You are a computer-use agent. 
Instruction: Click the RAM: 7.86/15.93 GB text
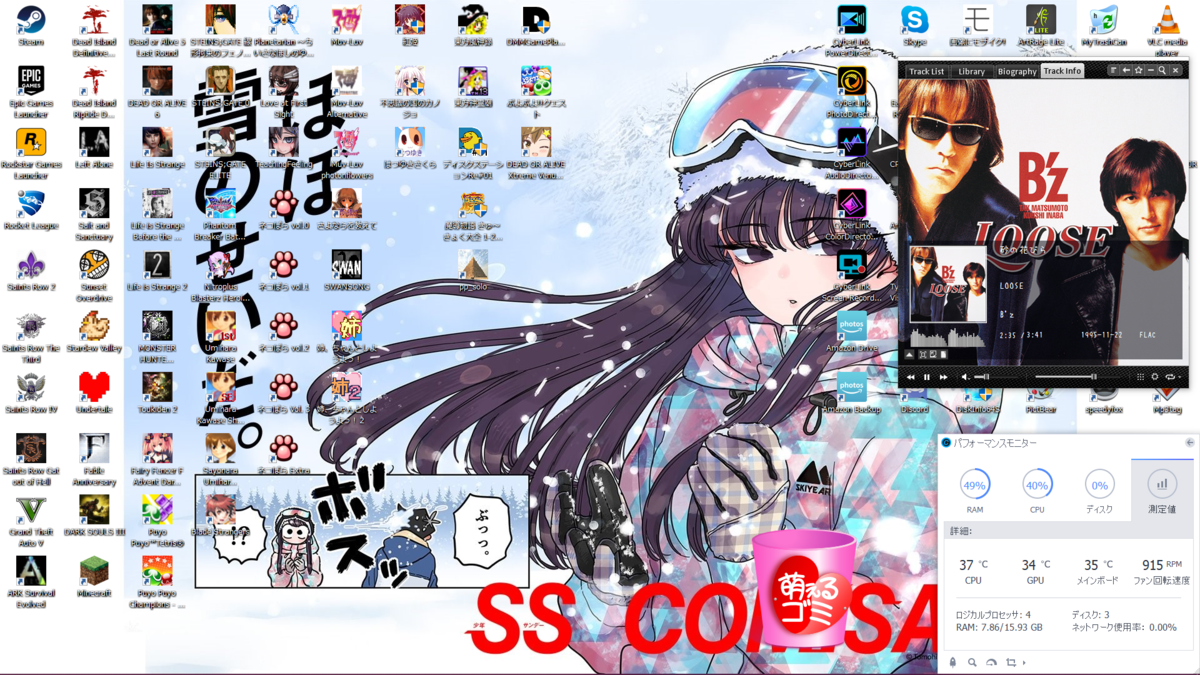[999, 627]
